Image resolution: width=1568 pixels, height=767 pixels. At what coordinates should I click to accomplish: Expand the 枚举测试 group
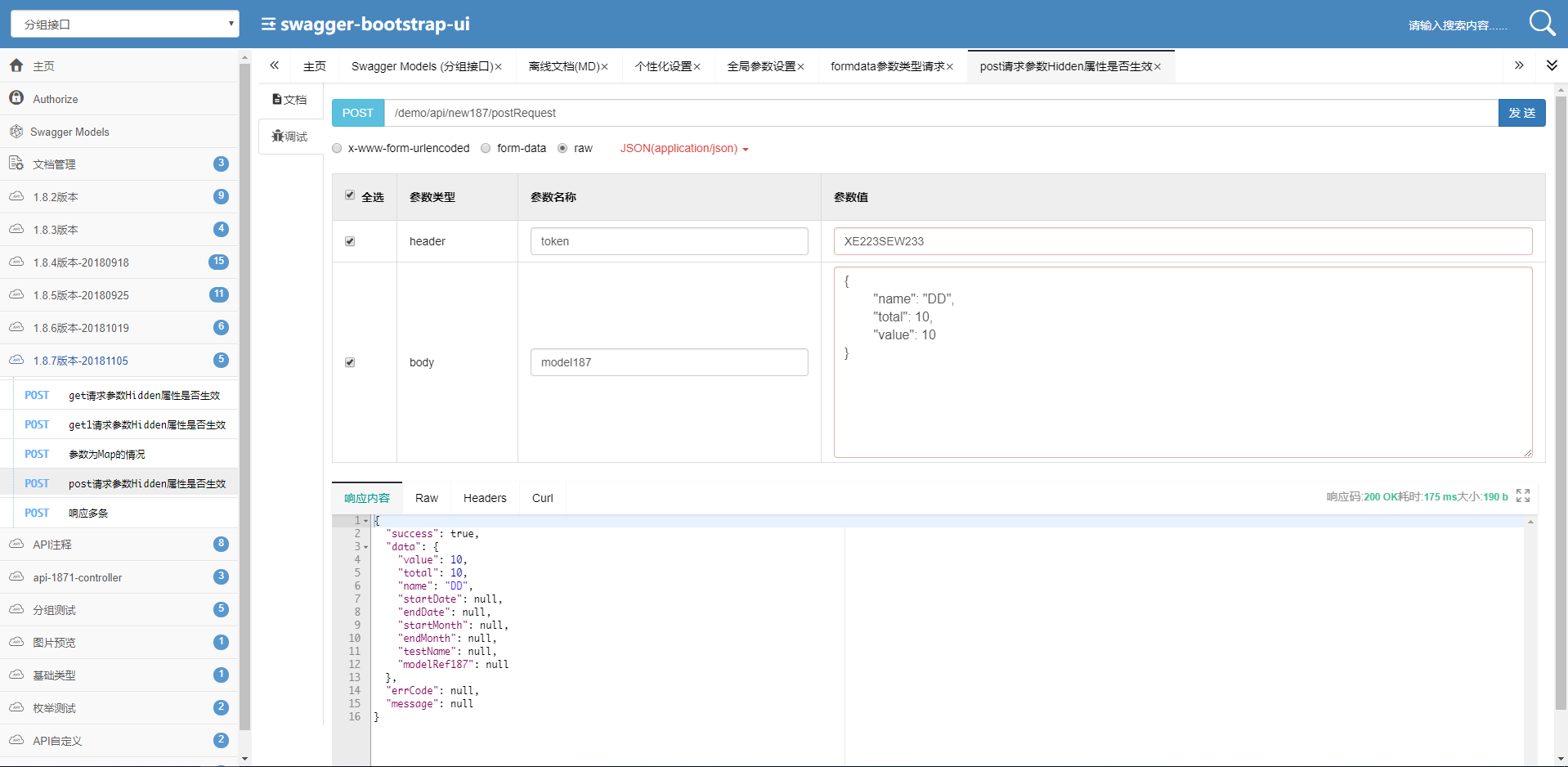coord(119,708)
